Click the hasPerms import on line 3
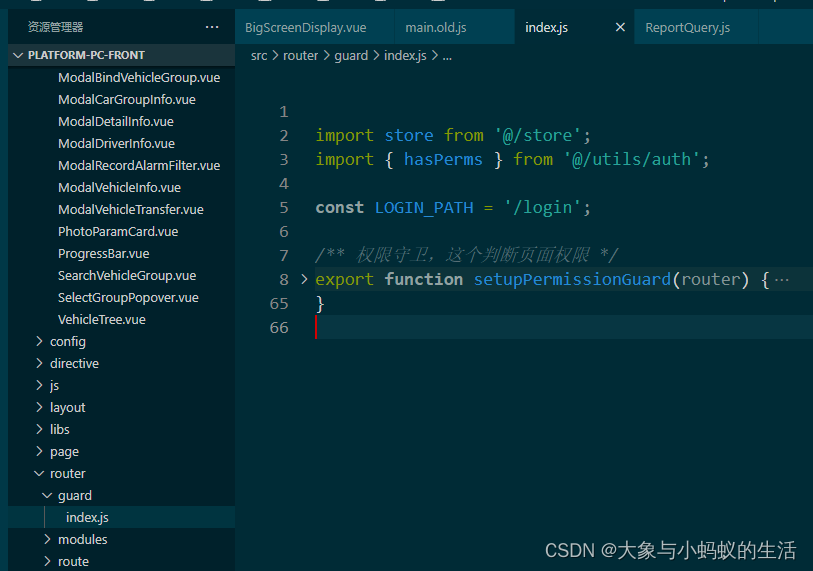The image size is (813, 571). [443, 159]
